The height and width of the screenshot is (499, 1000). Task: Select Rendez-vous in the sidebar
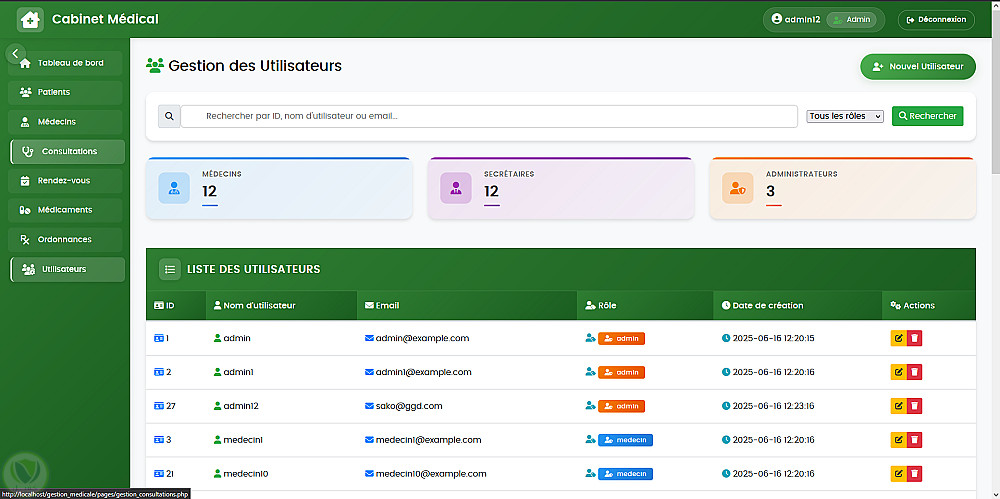pyautogui.click(x=67, y=181)
